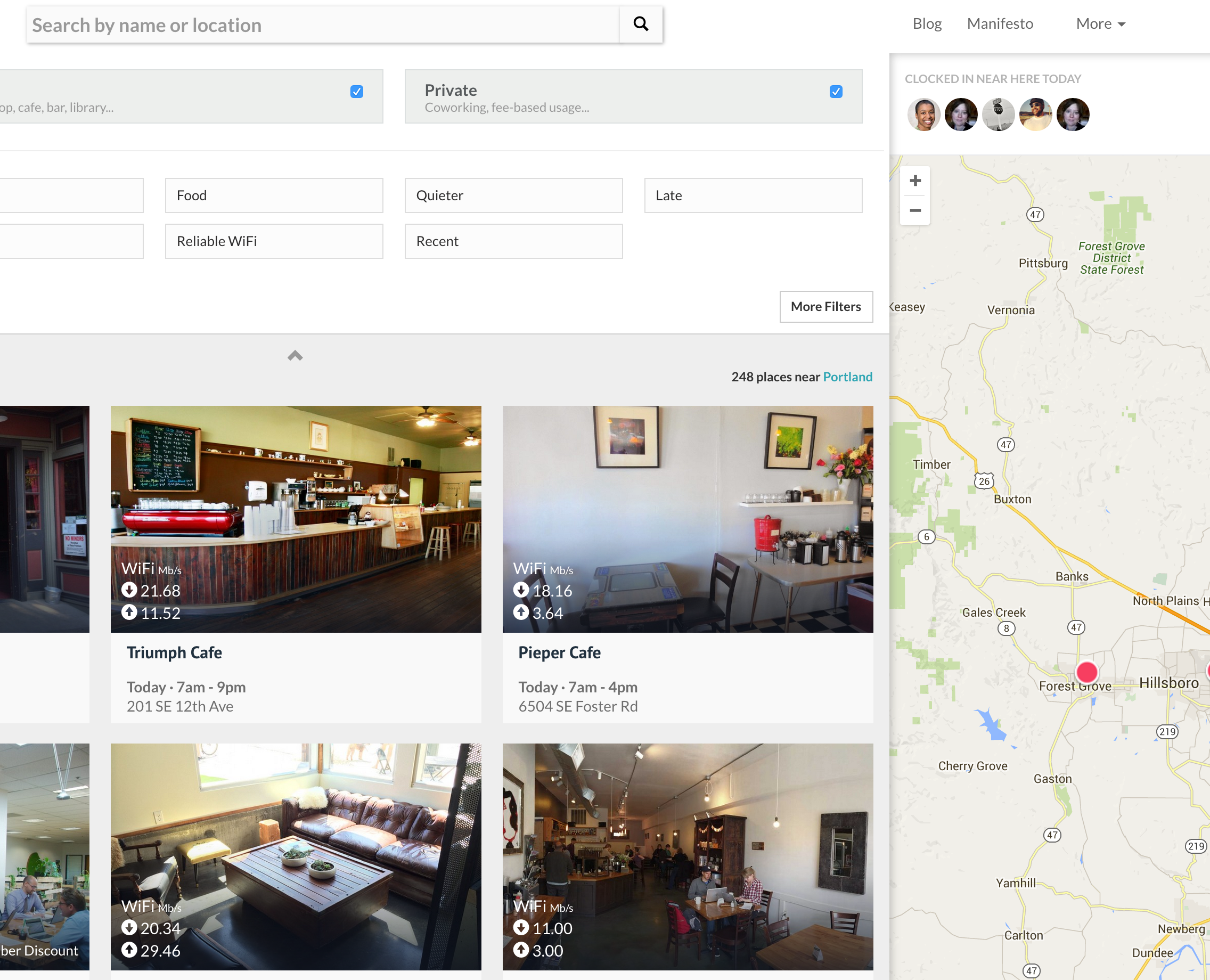Click the first clocked-in user avatar
Image resolution: width=1210 pixels, height=980 pixels.
click(x=923, y=115)
